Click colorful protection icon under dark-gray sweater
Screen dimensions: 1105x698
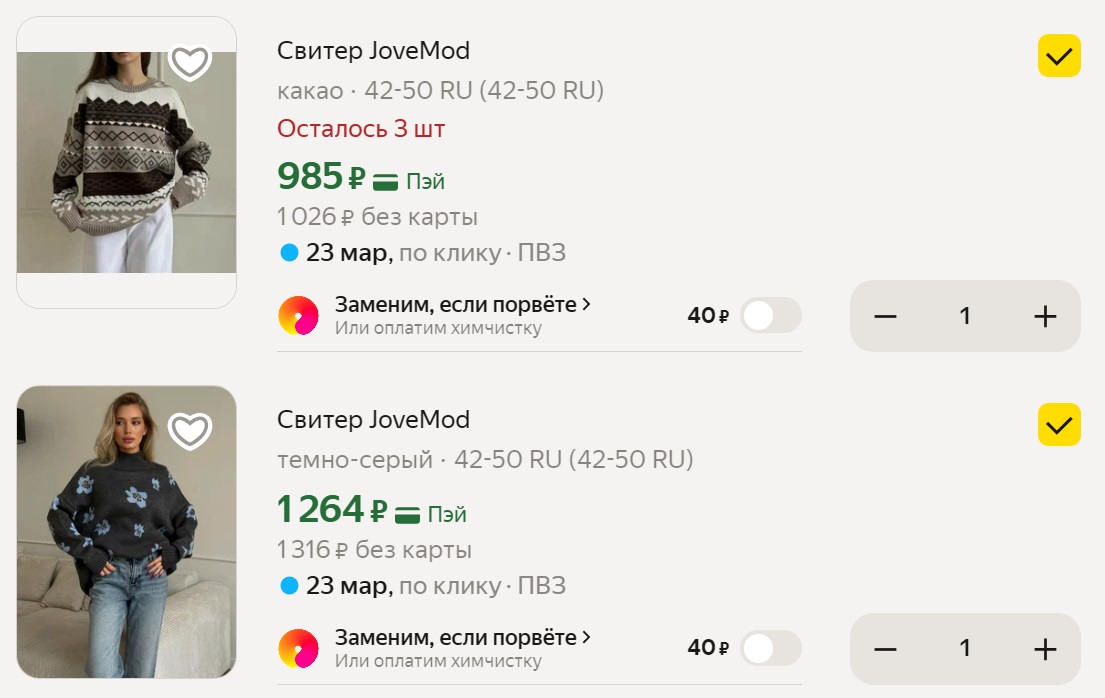pos(298,649)
